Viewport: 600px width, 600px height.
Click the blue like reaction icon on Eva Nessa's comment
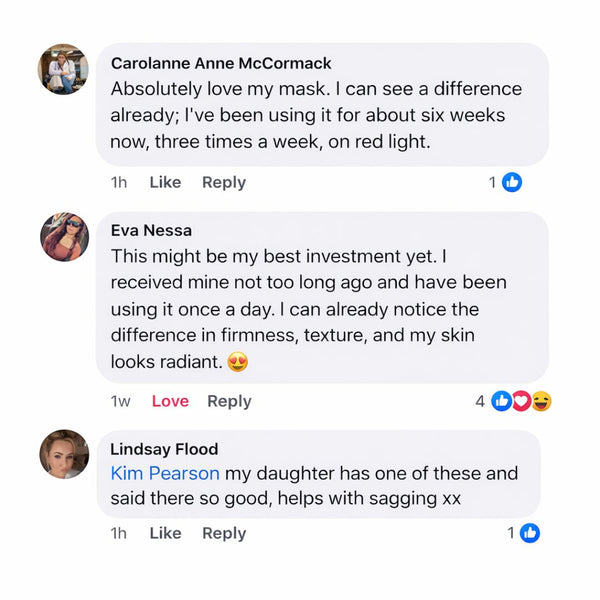pyautogui.click(x=502, y=401)
